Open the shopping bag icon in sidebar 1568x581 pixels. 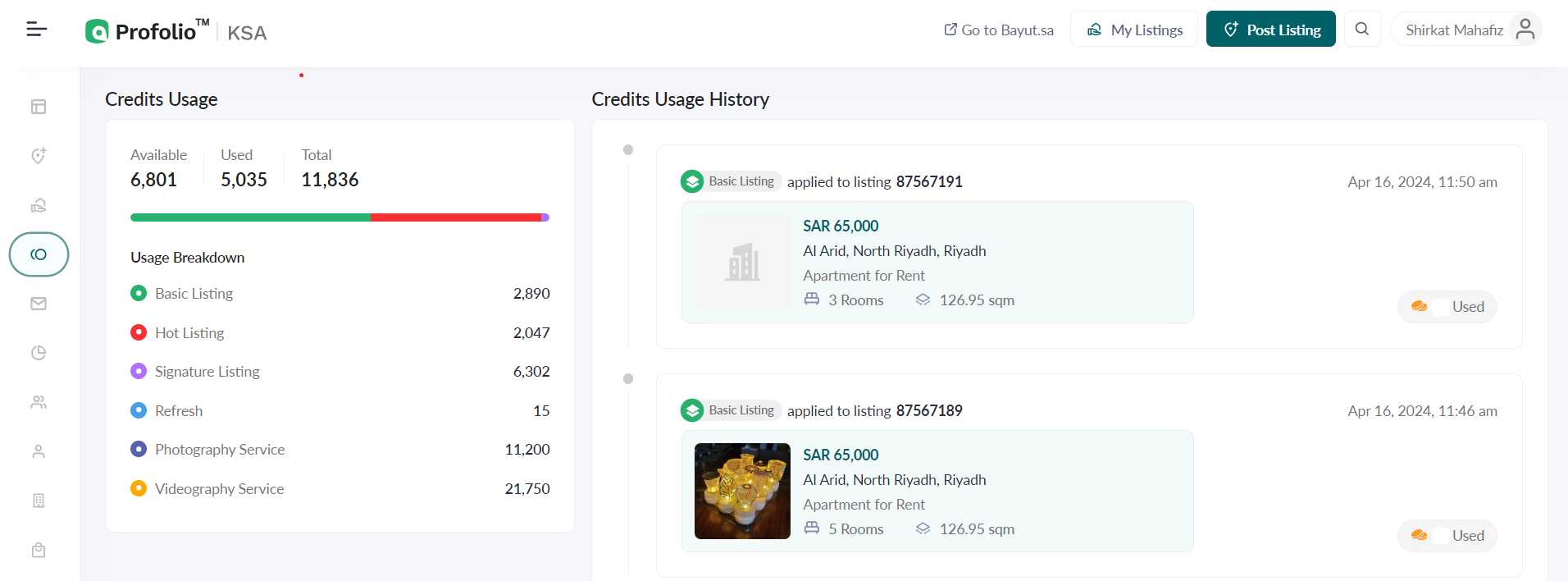(39, 550)
